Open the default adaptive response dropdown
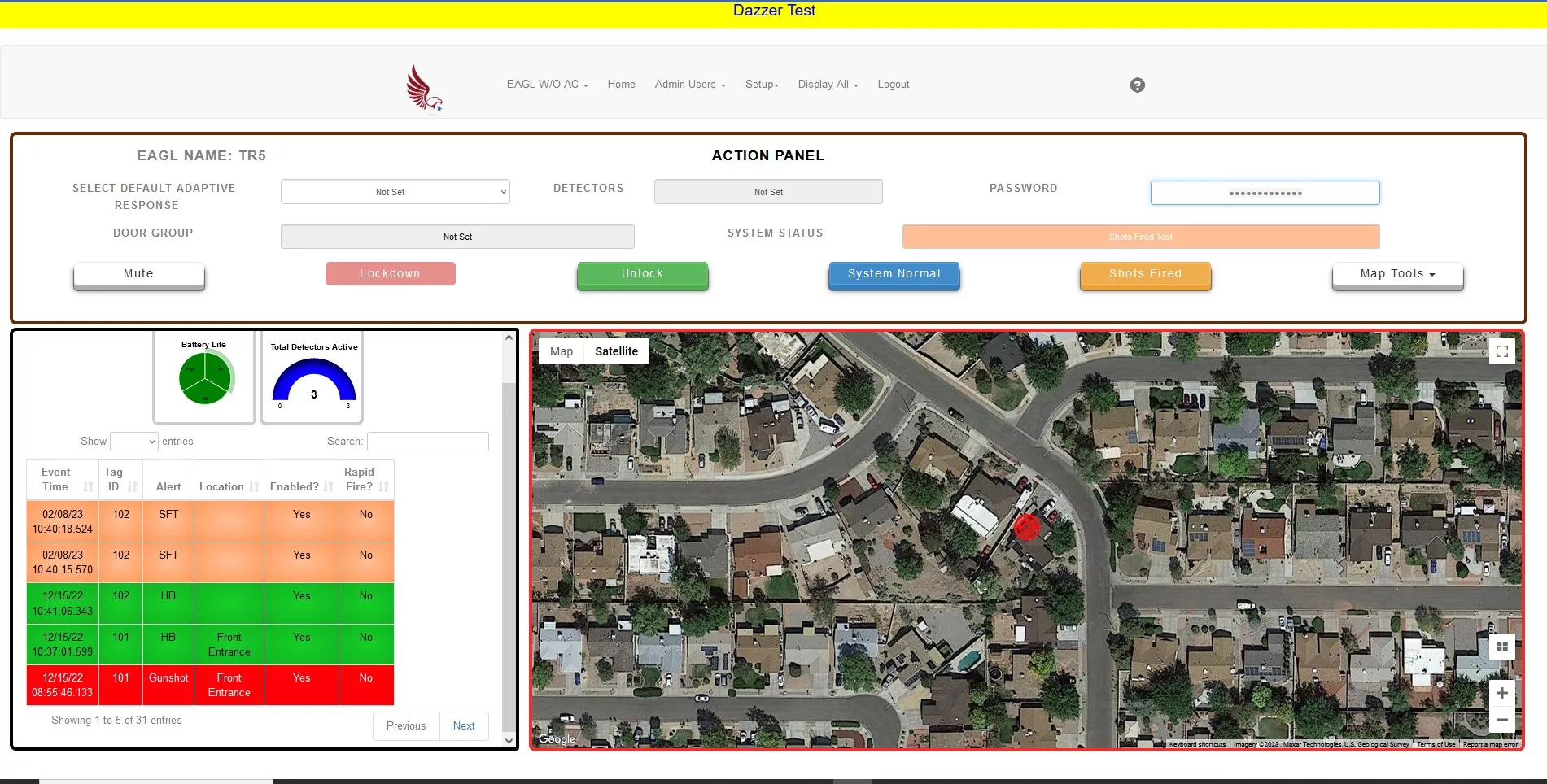Screen dimensions: 1547x784 coord(395,192)
